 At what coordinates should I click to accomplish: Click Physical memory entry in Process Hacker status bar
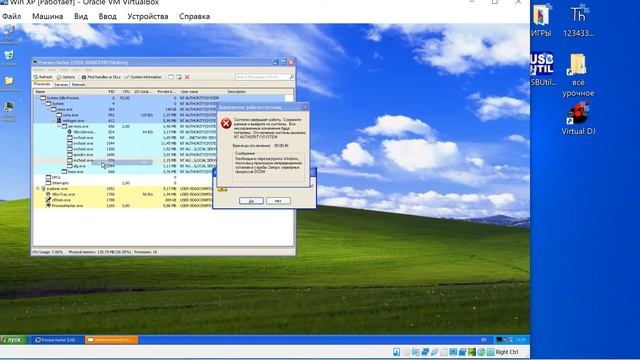pyautogui.click(x=100, y=252)
